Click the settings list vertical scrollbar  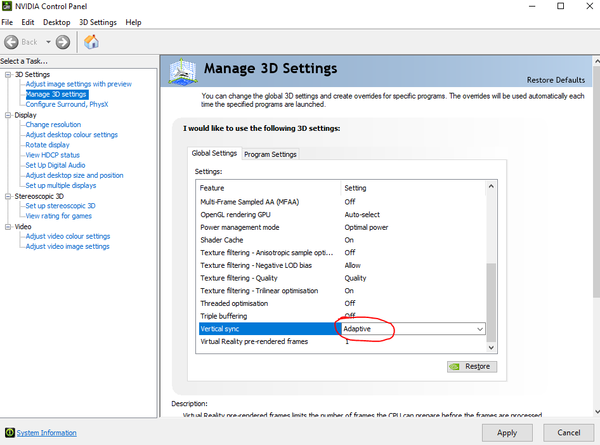490,300
